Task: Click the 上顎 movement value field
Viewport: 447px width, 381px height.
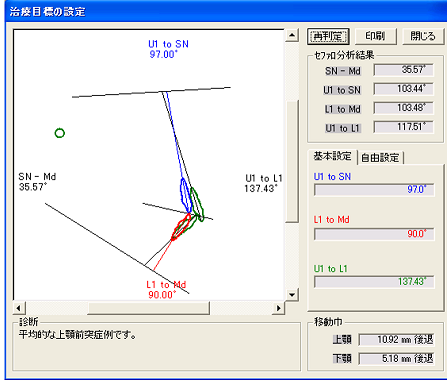Action: 397,340
